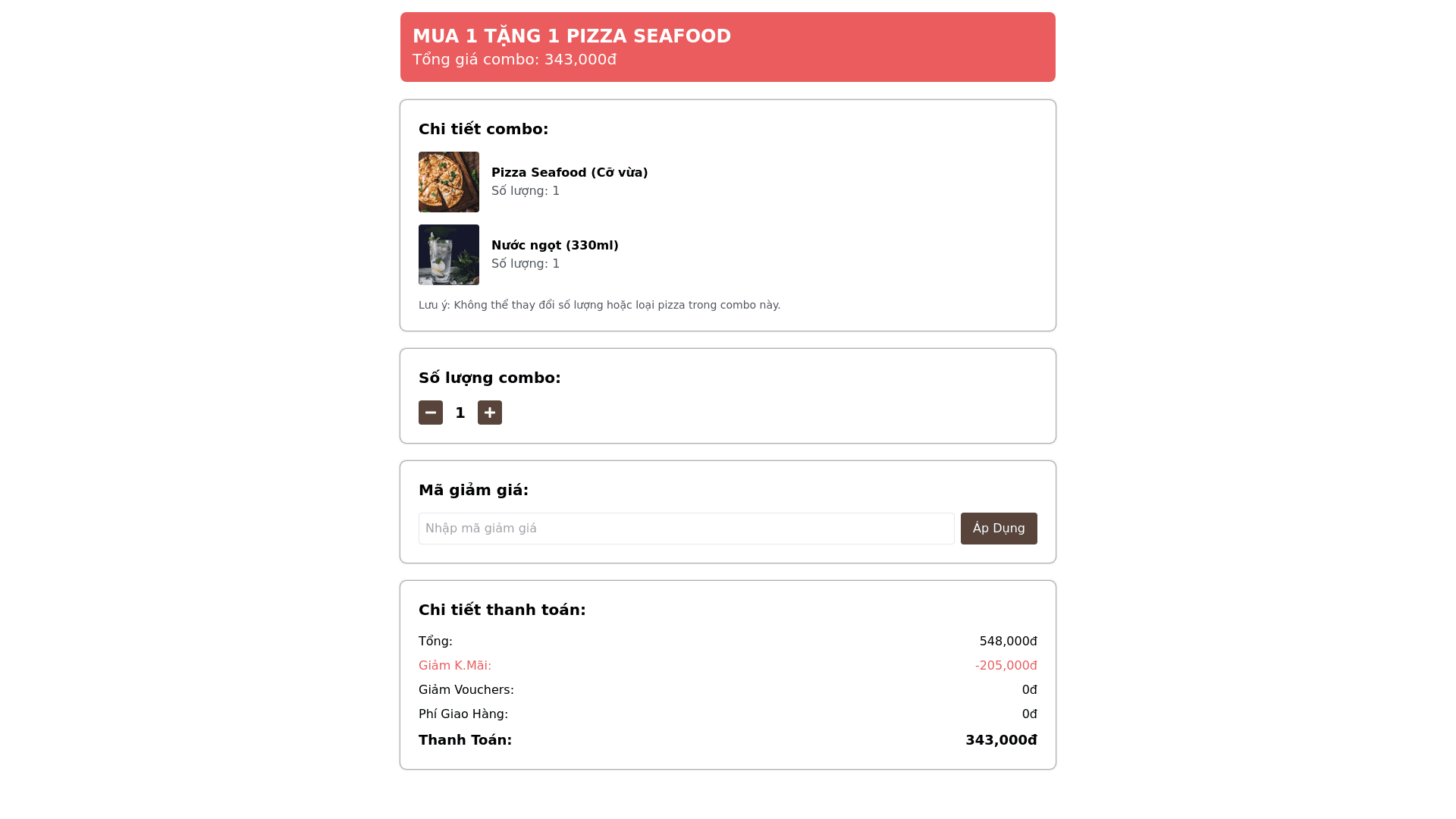
Task: Focus the Nhập mã giảm giá field
Action: pos(686,529)
